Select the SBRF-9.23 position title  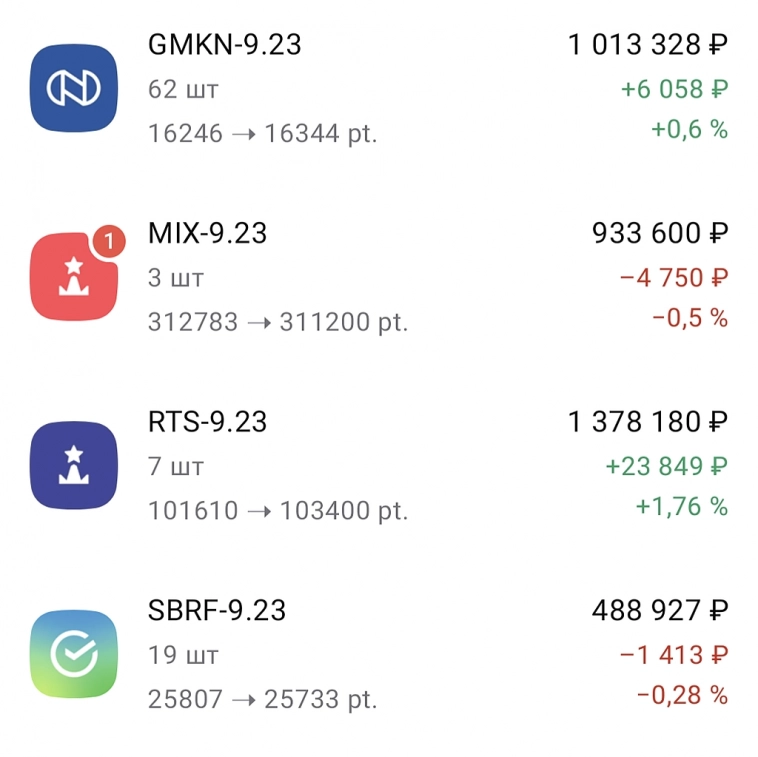coord(216,610)
